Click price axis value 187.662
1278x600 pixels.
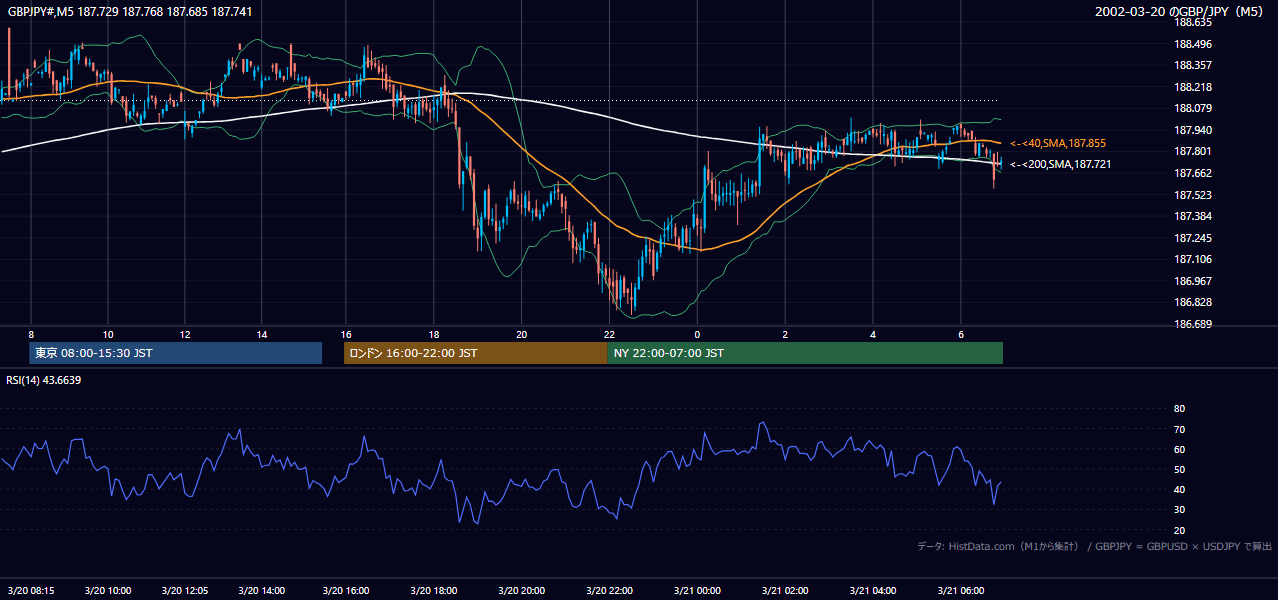(1192, 173)
